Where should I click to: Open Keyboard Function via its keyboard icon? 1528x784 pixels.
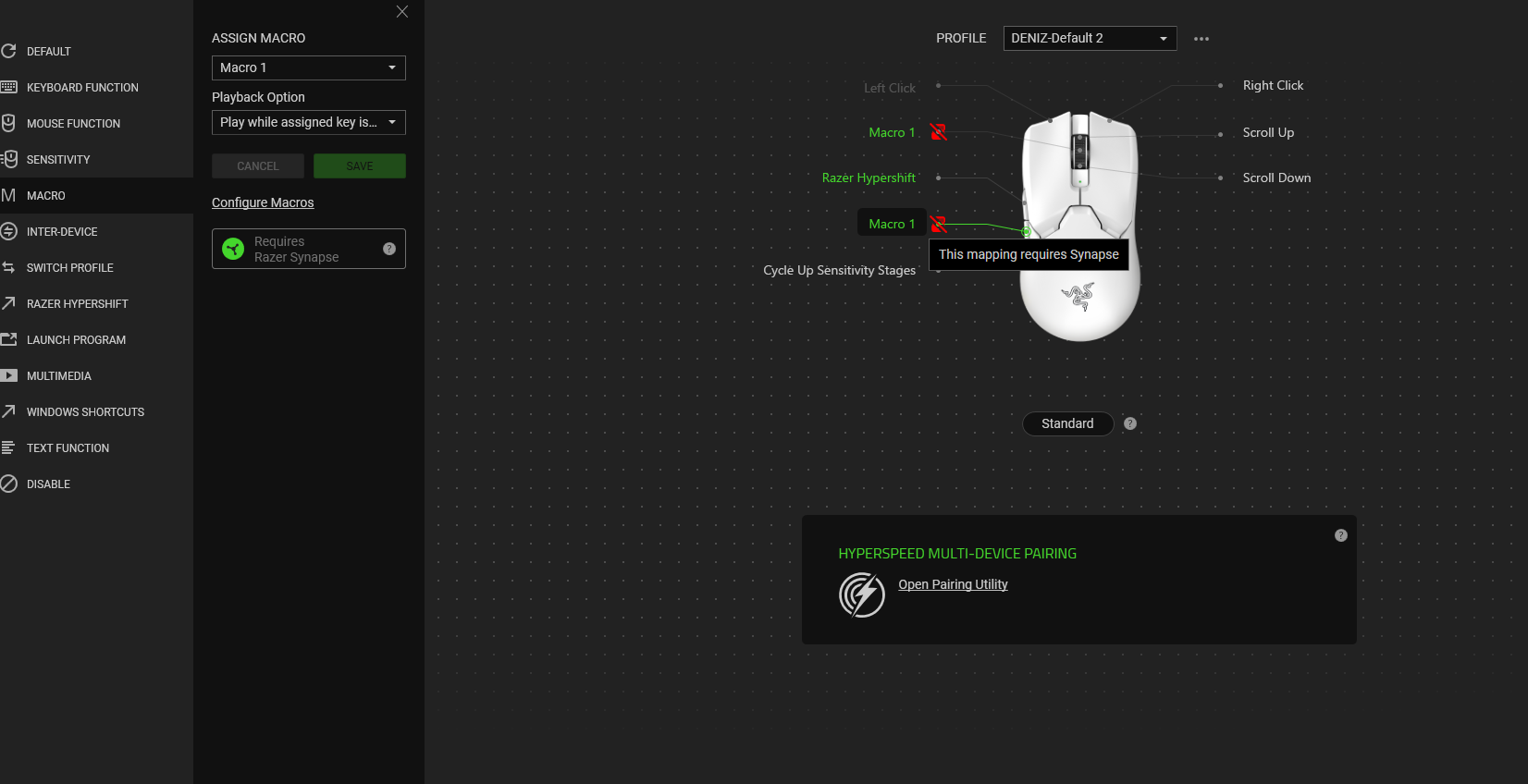tap(8, 87)
